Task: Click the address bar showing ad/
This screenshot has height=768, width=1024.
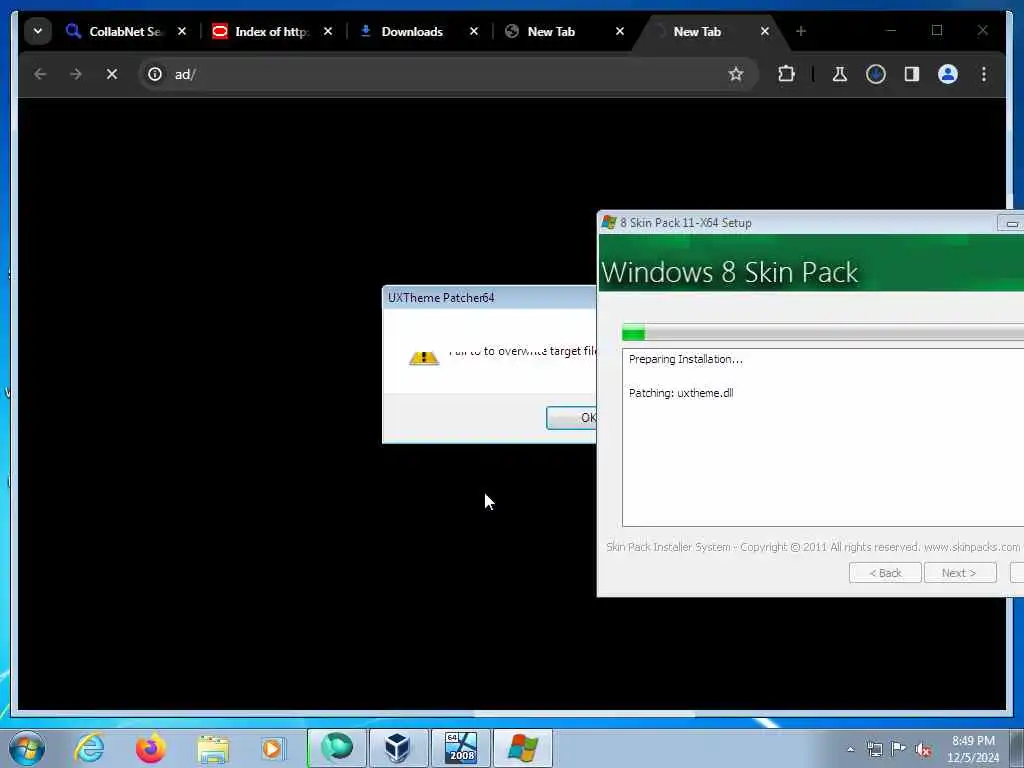Action: [448, 74]
